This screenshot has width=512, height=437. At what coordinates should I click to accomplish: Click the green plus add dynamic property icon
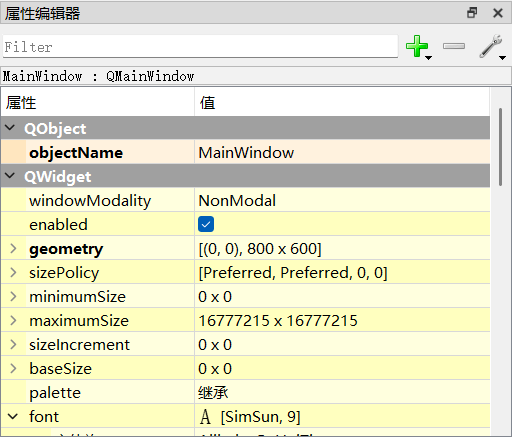coord(418,47)
